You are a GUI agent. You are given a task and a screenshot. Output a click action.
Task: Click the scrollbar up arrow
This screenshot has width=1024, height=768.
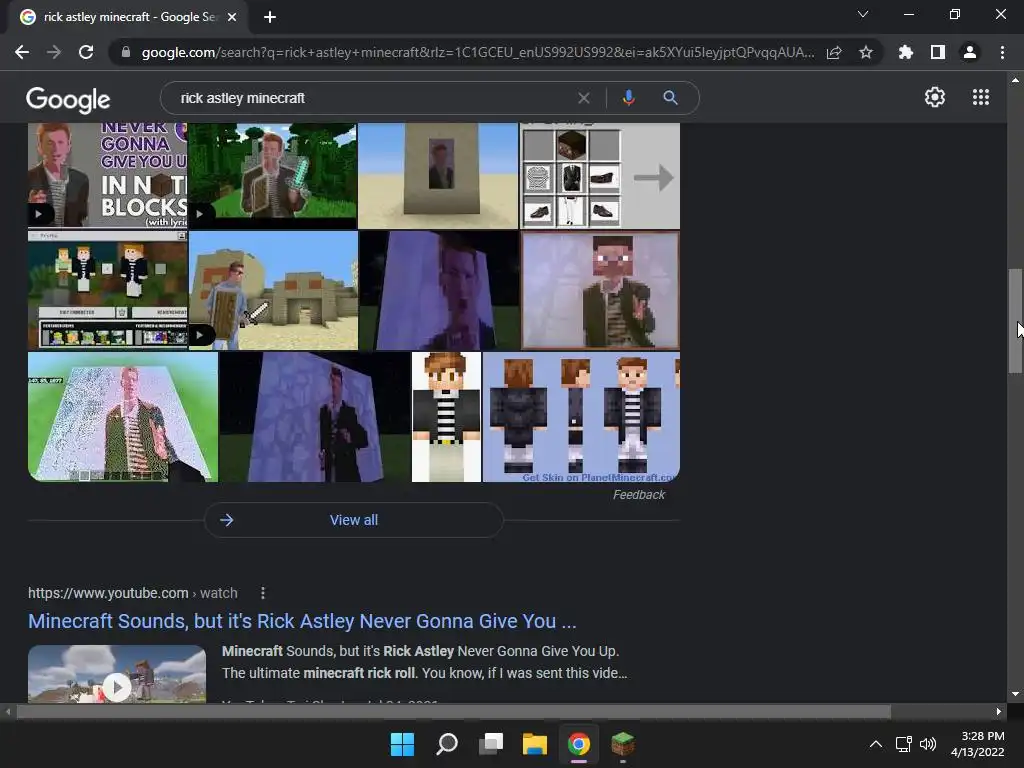click(1015, 80)
